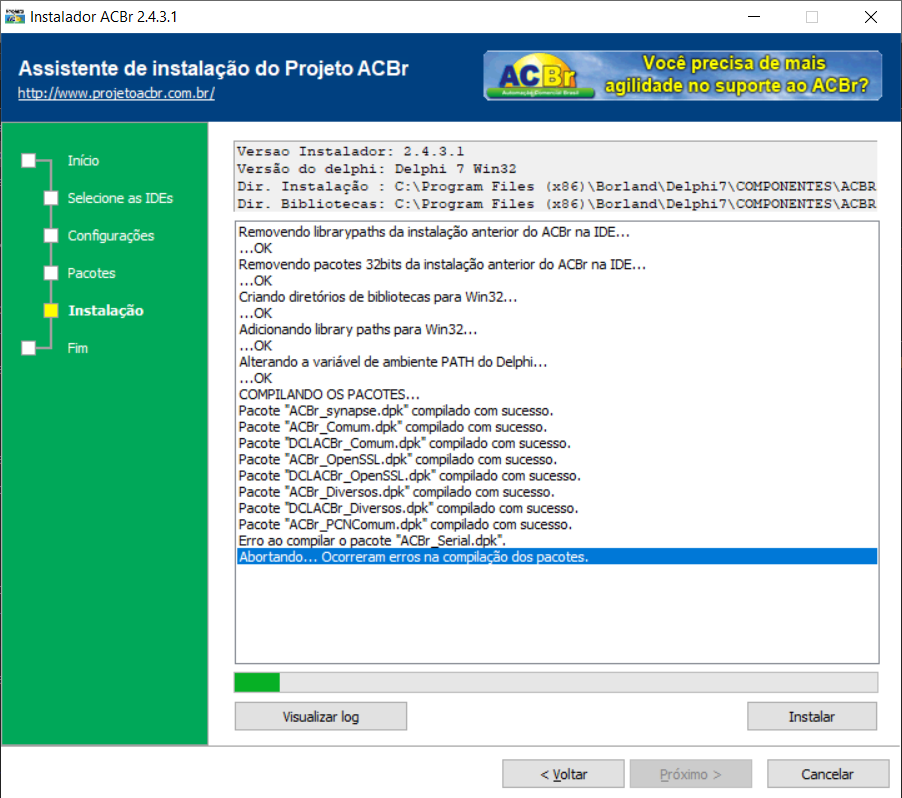Select the ACBr_Diversos.dpk compiled line
Screen dimensions: 902x798
click(x=557, y=491)
